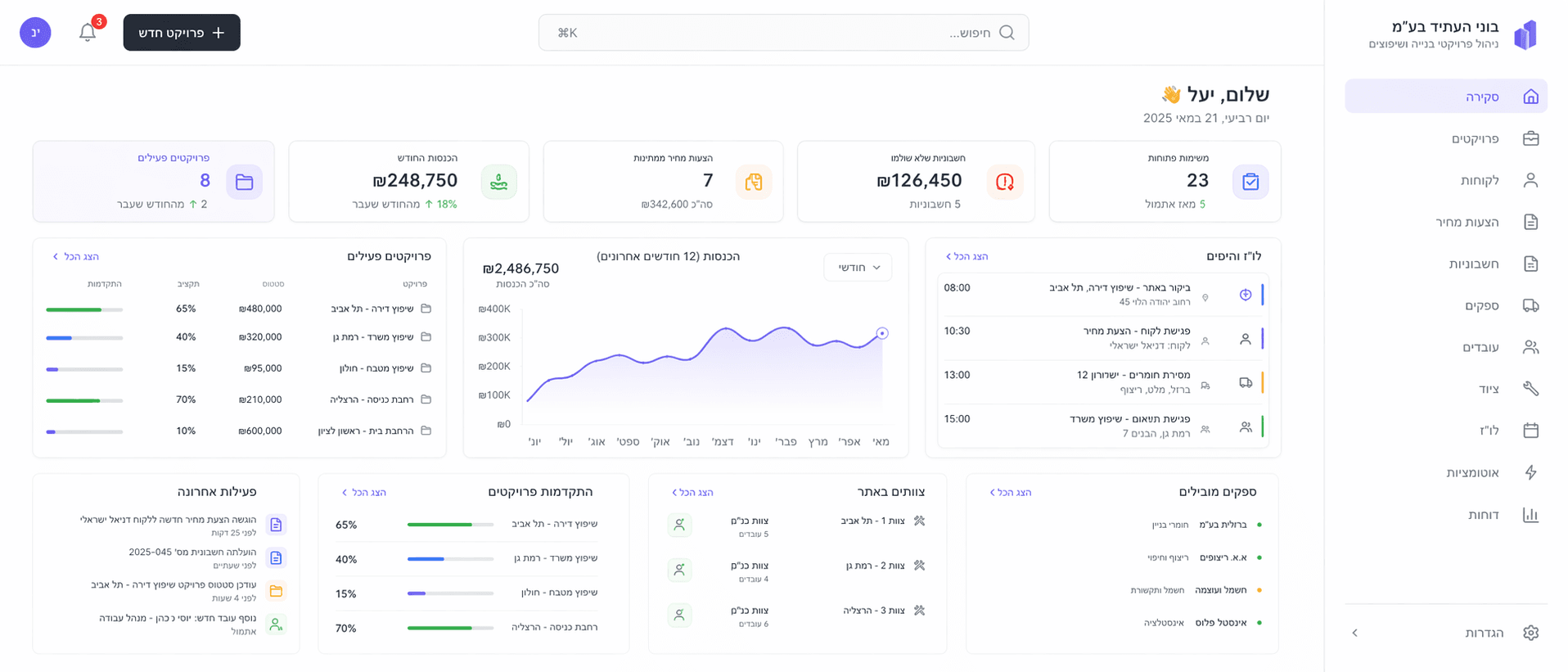Click the ₪210,000 budget cell
The image size is (1568, 672).
260,399
